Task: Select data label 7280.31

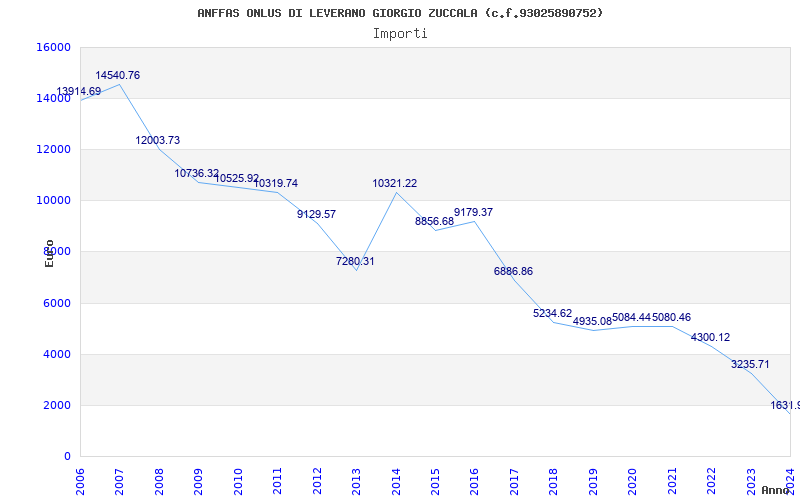Action: pos(355,261)
